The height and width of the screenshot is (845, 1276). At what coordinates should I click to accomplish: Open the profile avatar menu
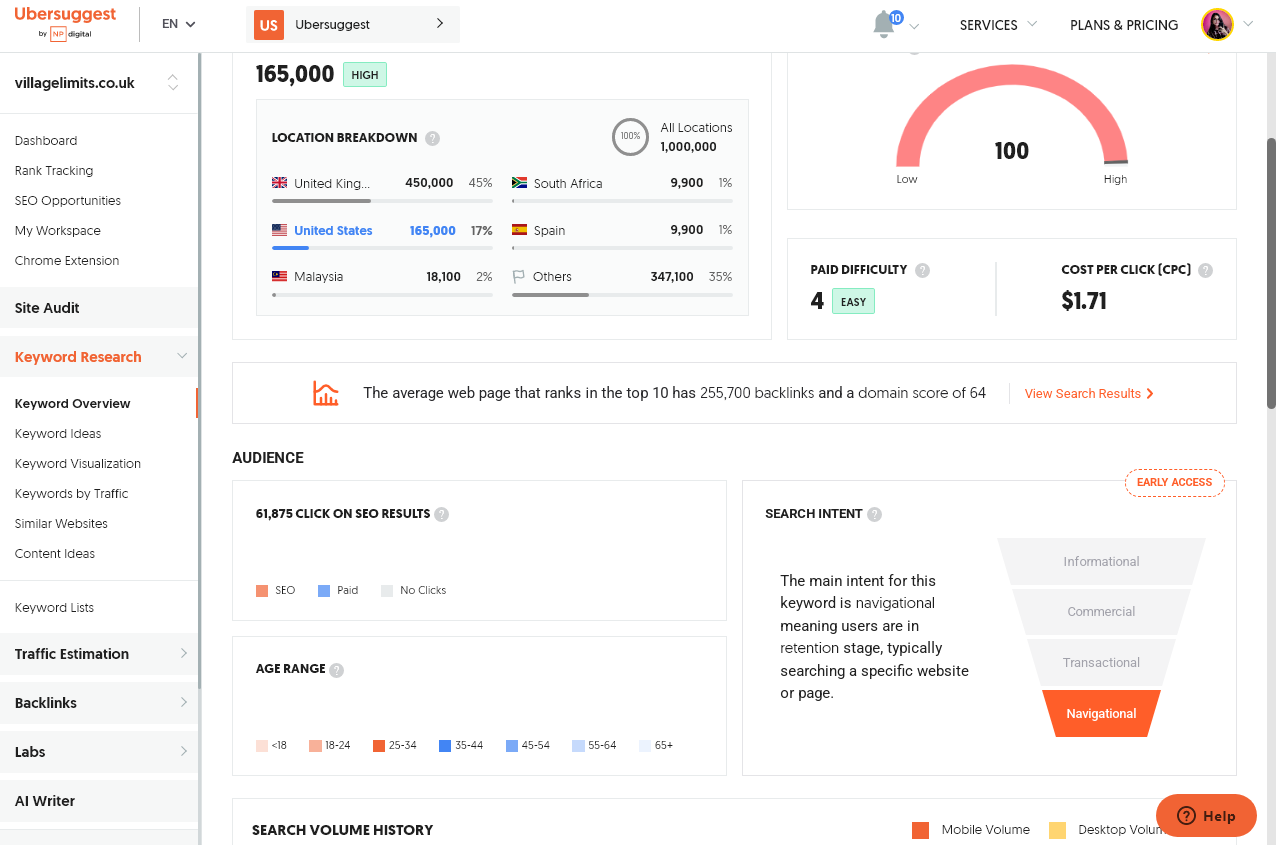pyautogui.click(x=1217, y=24)
